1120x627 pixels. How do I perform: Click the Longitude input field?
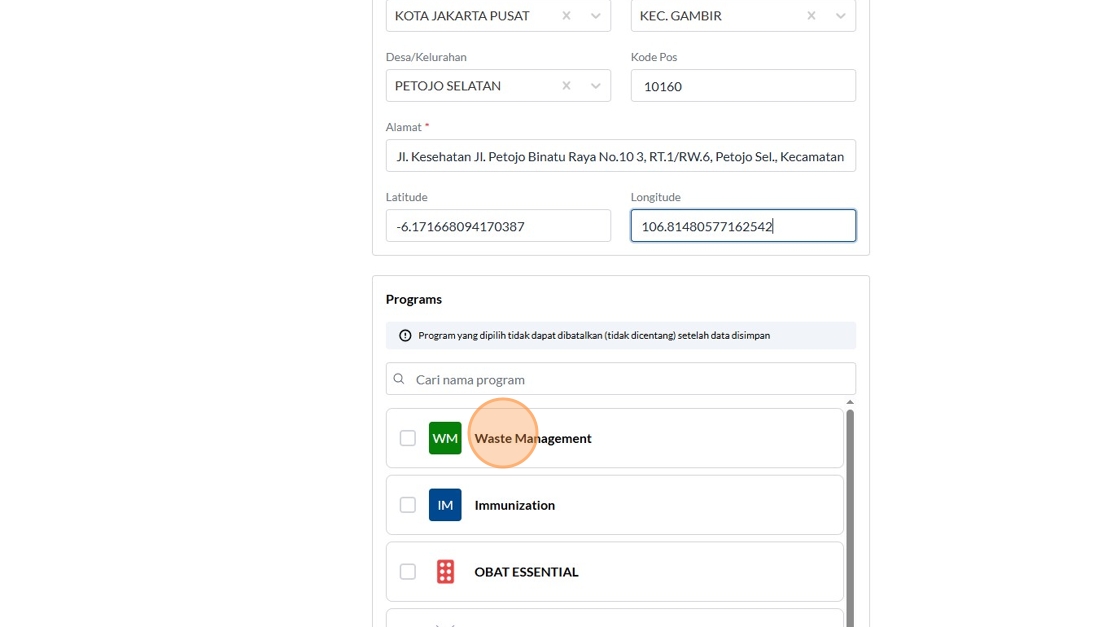click(743, 226)
